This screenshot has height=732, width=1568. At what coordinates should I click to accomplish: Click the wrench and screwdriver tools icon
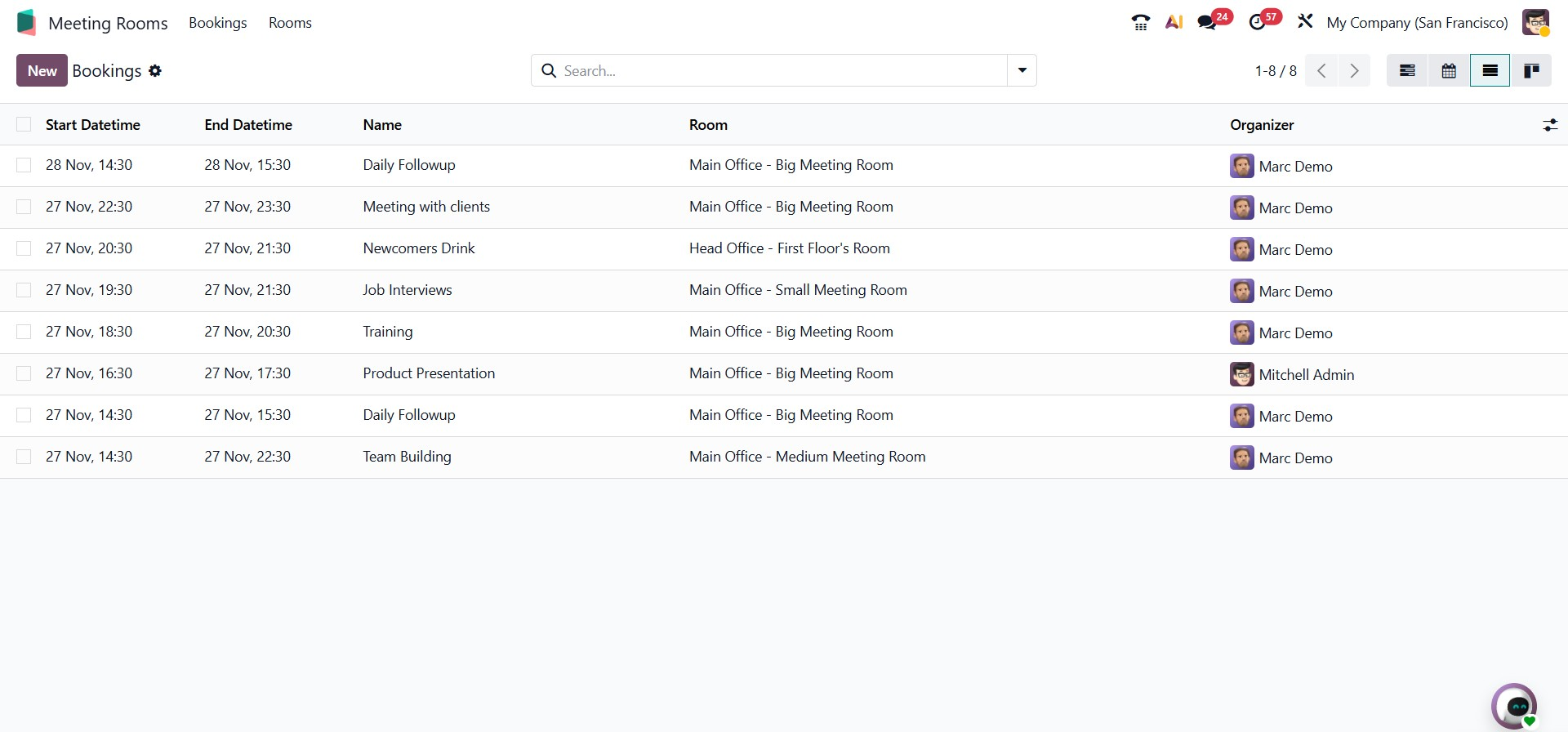[1305, 22]
